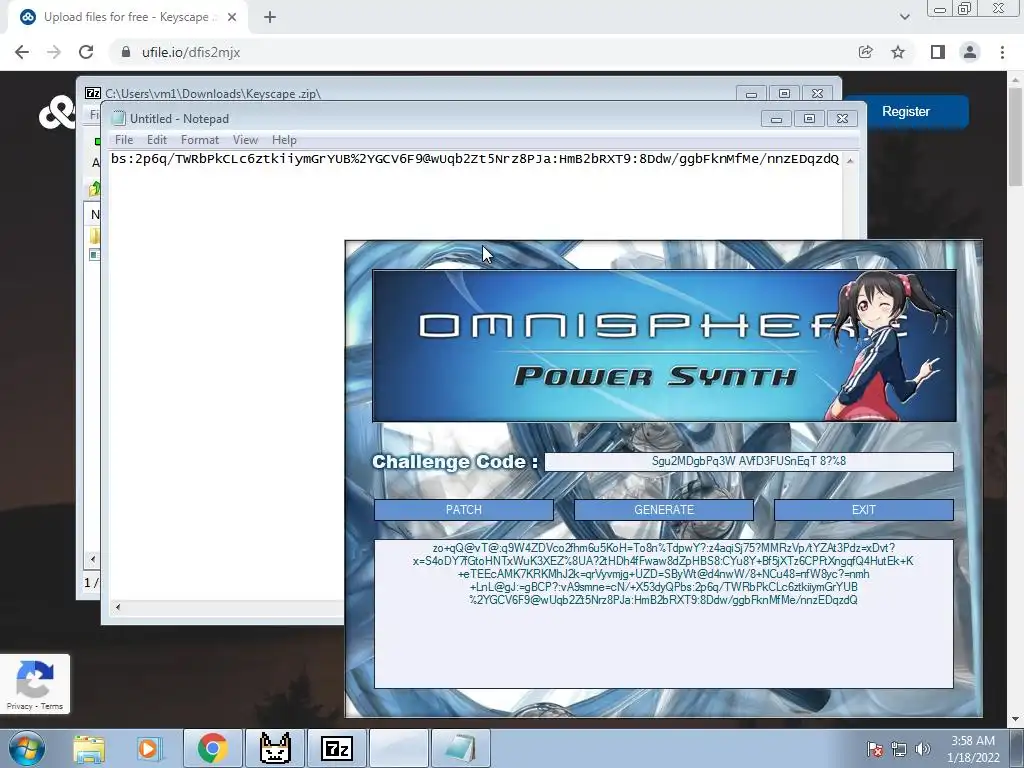The image size is (1024, 768).
Task: Open File Explorer from taskbar
Action: (89, 748)
